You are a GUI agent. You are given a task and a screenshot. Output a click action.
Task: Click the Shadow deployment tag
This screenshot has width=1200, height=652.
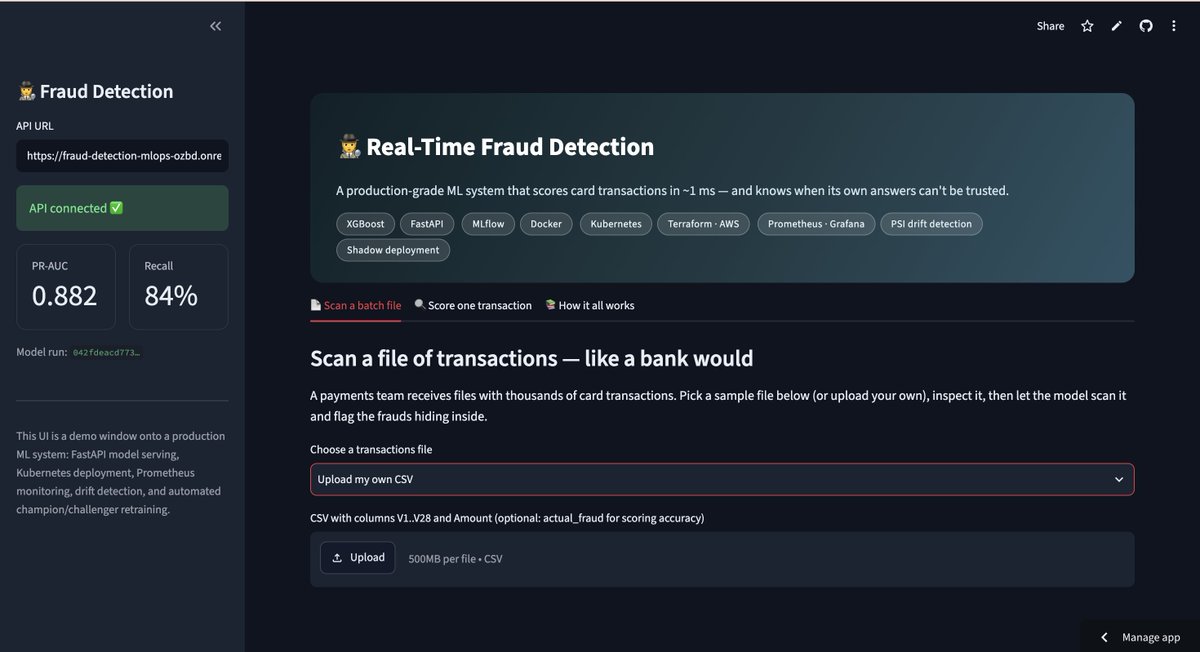pyautogui.click(x=393, y=250)
